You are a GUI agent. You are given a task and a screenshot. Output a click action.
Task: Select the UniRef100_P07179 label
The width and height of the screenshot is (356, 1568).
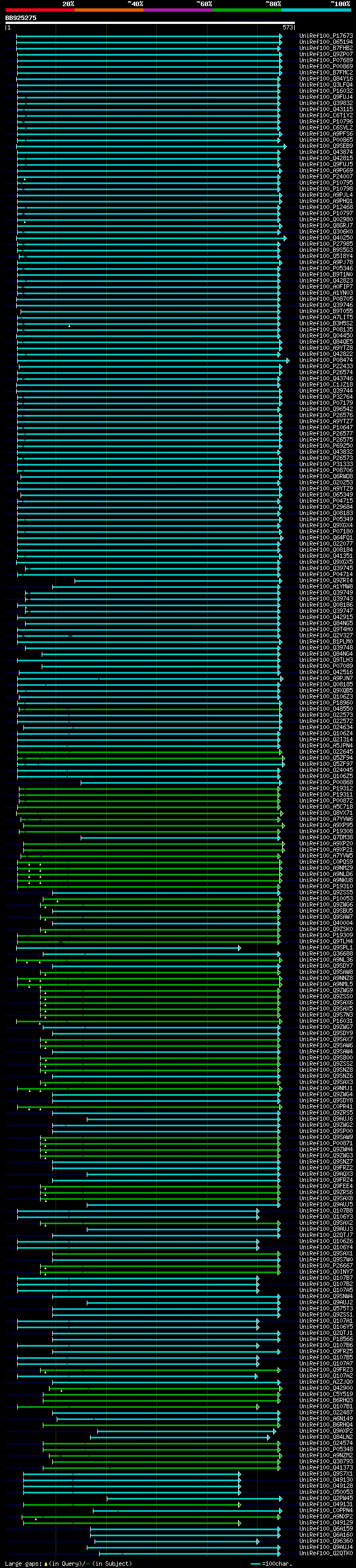click(x=326, y=403)
